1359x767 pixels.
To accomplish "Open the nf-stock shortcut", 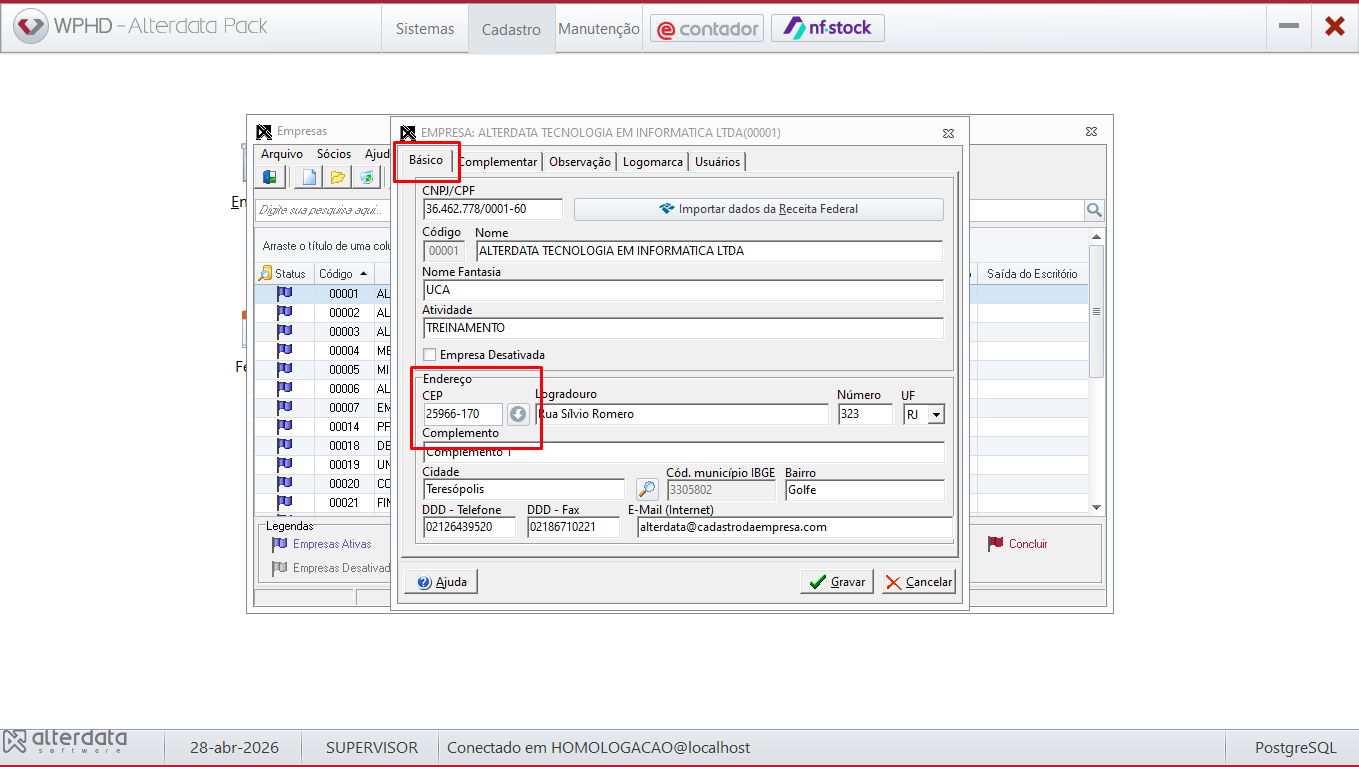I will coord(828,28).
